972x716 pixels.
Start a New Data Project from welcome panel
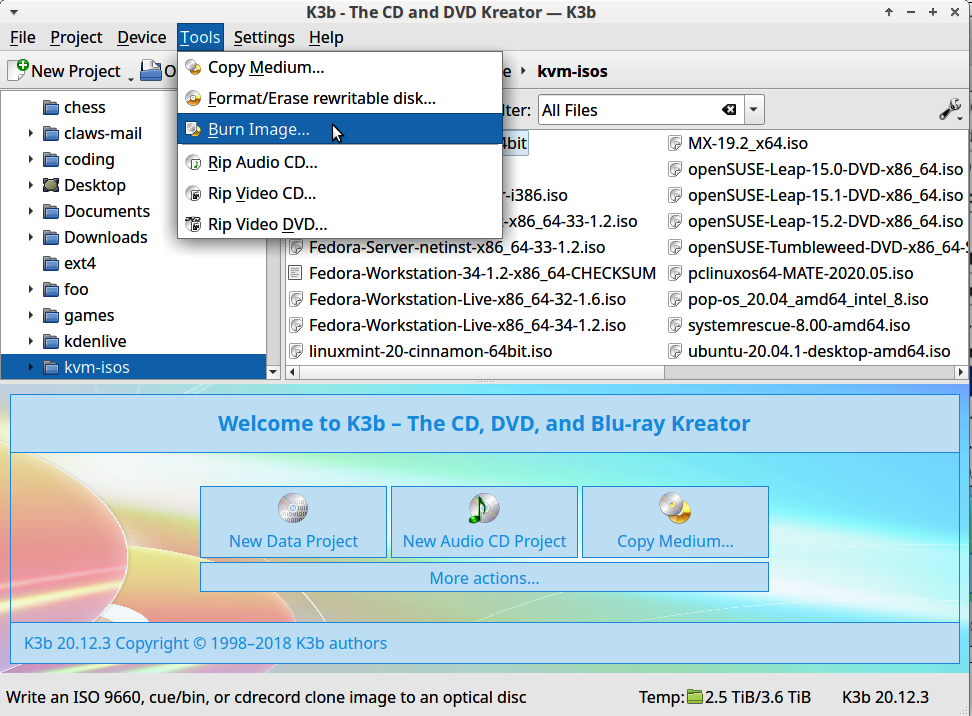(293, 522)
